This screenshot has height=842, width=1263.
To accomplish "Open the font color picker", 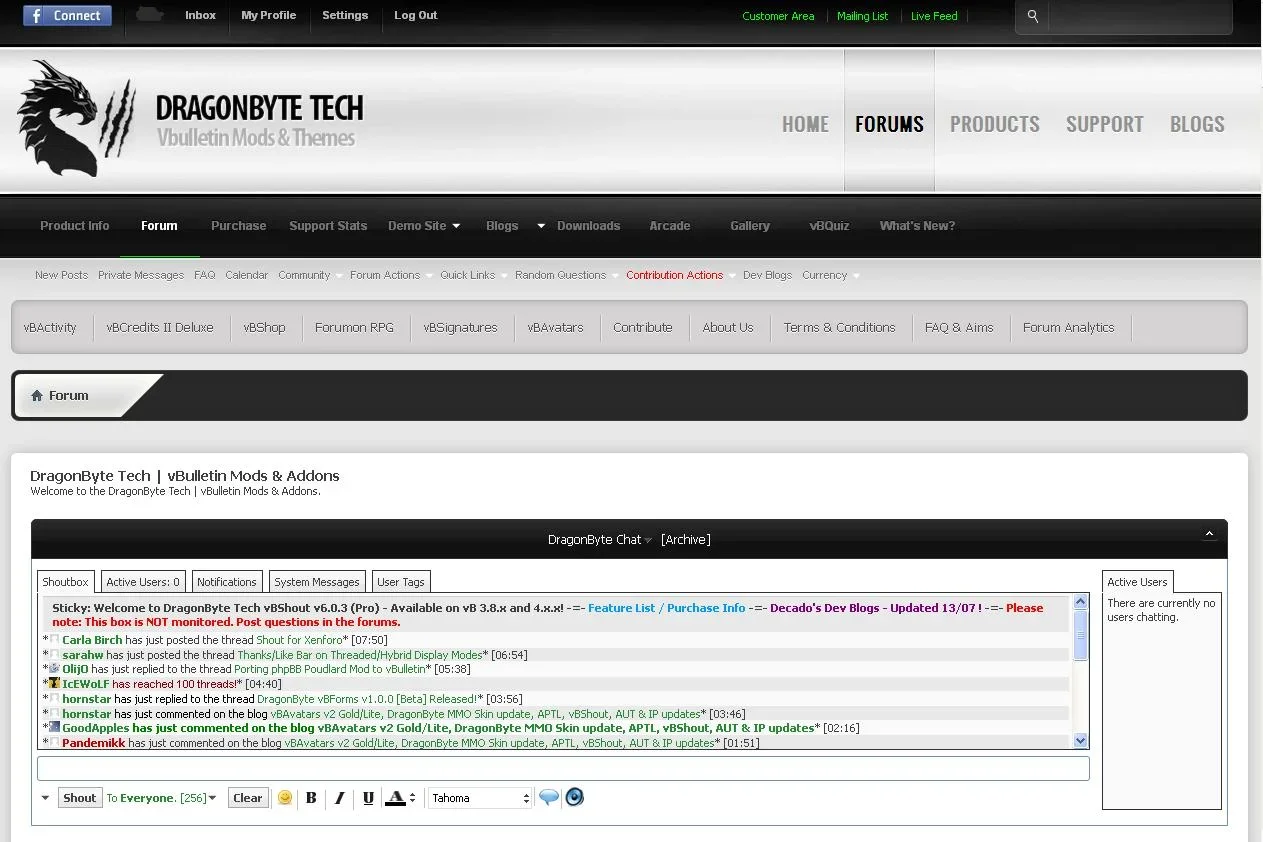I will pyautogui.click(x=400, y=798).
